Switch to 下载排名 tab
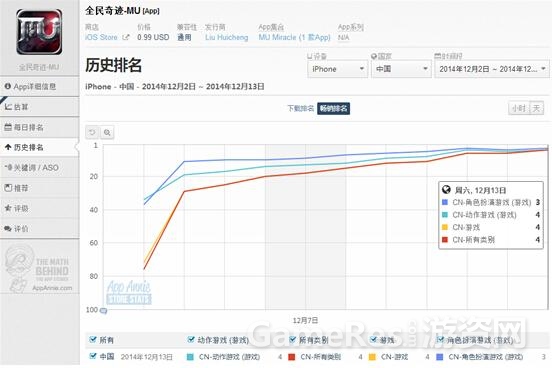The height and width of the screenshot is (368, 552). click(300, 108)
